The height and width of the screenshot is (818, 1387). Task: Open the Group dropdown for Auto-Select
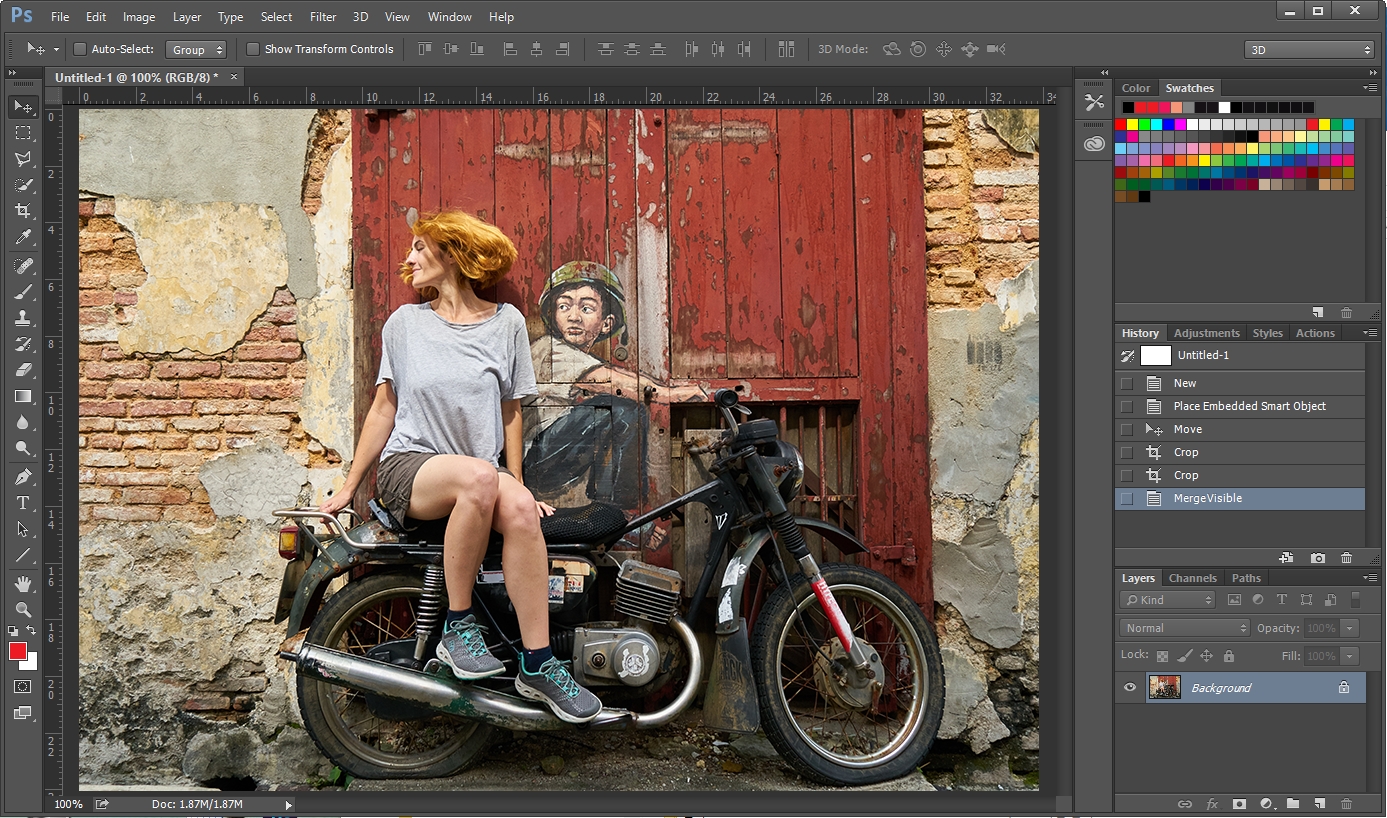point(196,49)
